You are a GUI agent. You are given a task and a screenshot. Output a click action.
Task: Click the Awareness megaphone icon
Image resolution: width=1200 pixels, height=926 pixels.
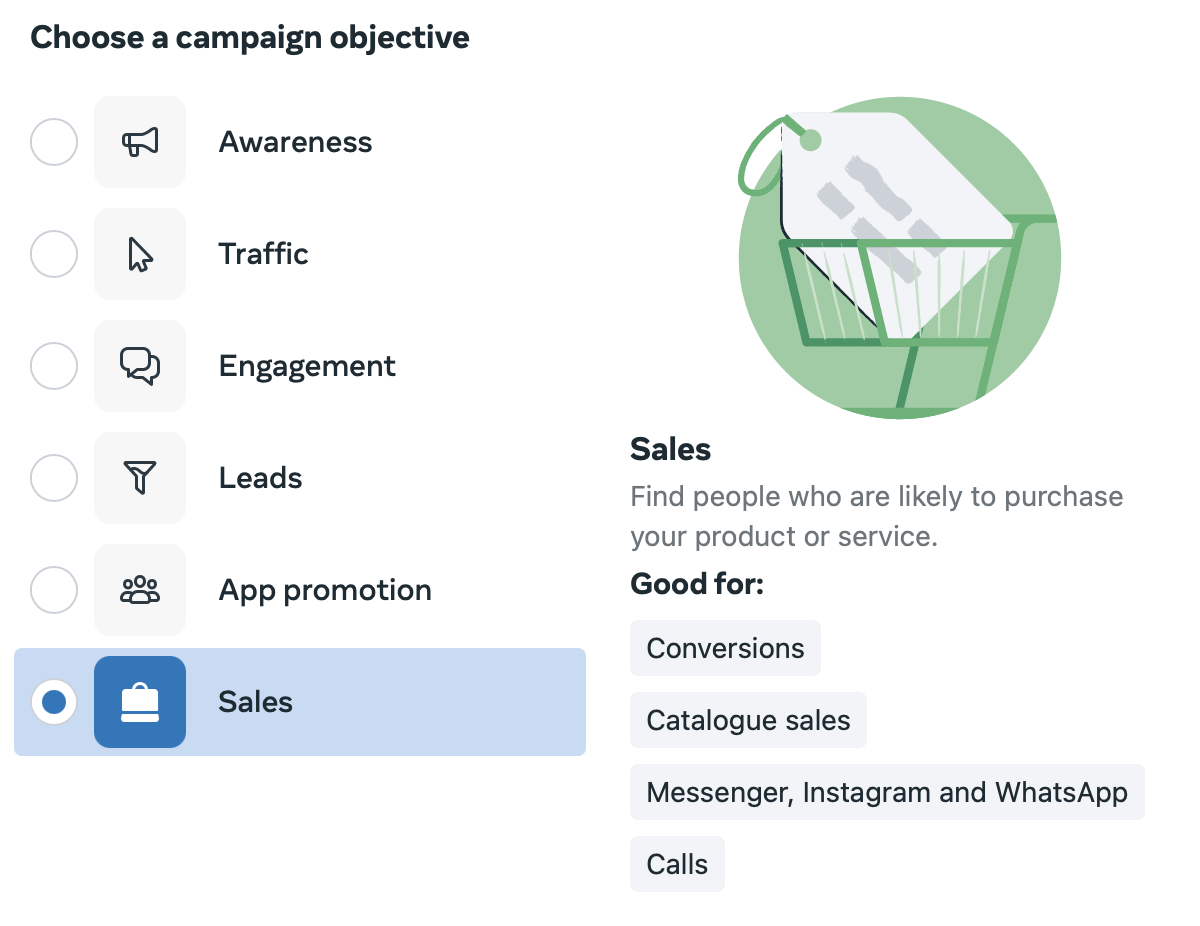click(x=140, y=142)
